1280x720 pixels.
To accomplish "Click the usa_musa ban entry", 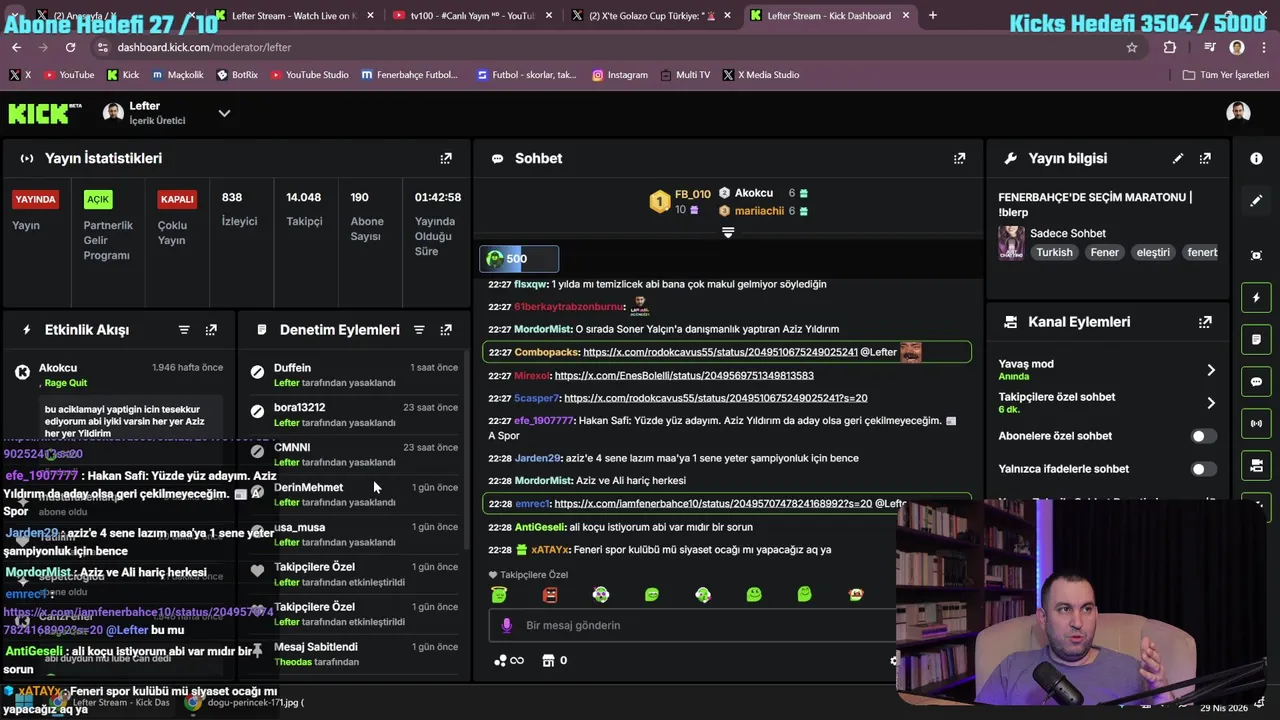I will click(354, 534).
